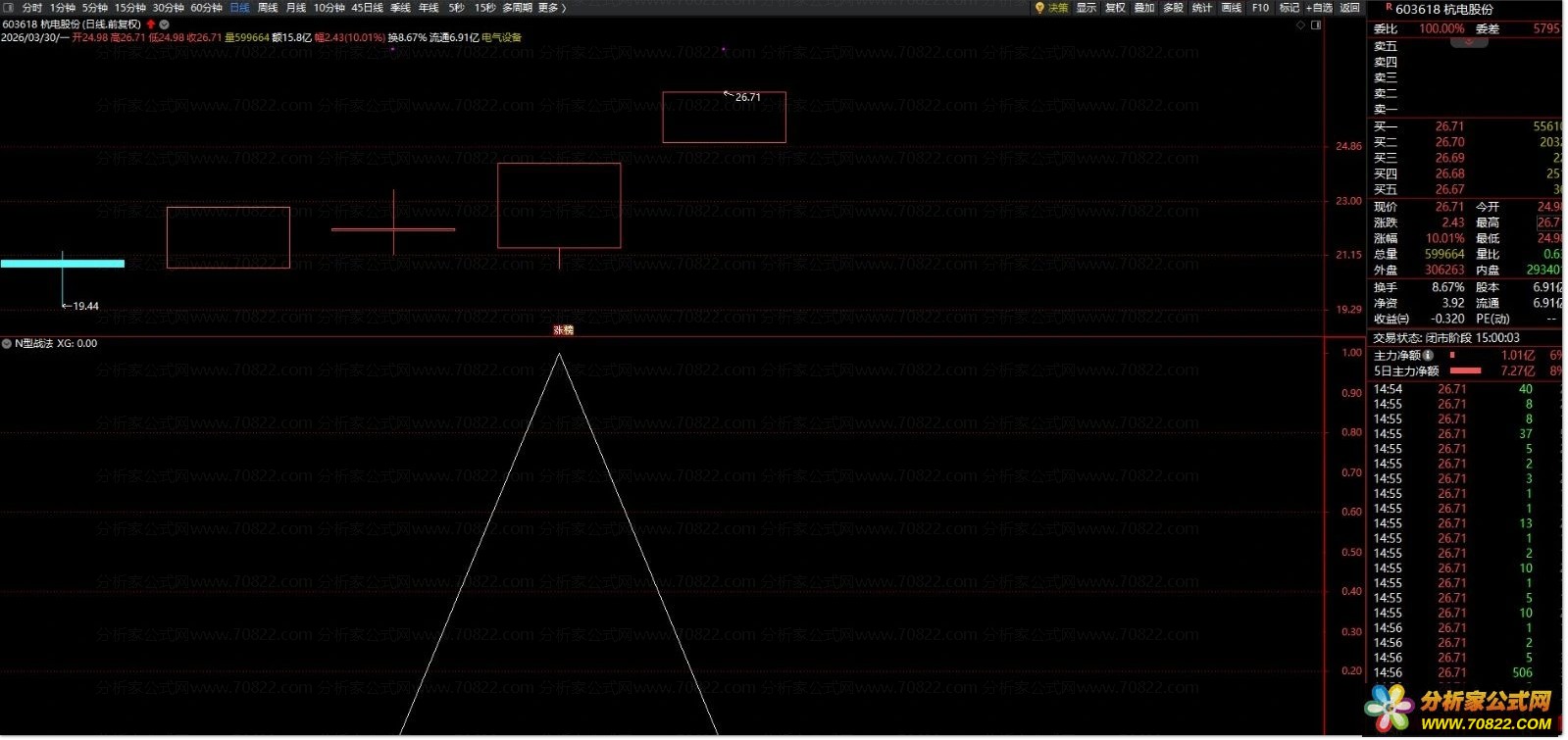Click the 标记 mark button
Viewport: 1568px width, 740px height.
click(x=1290, y=8)
